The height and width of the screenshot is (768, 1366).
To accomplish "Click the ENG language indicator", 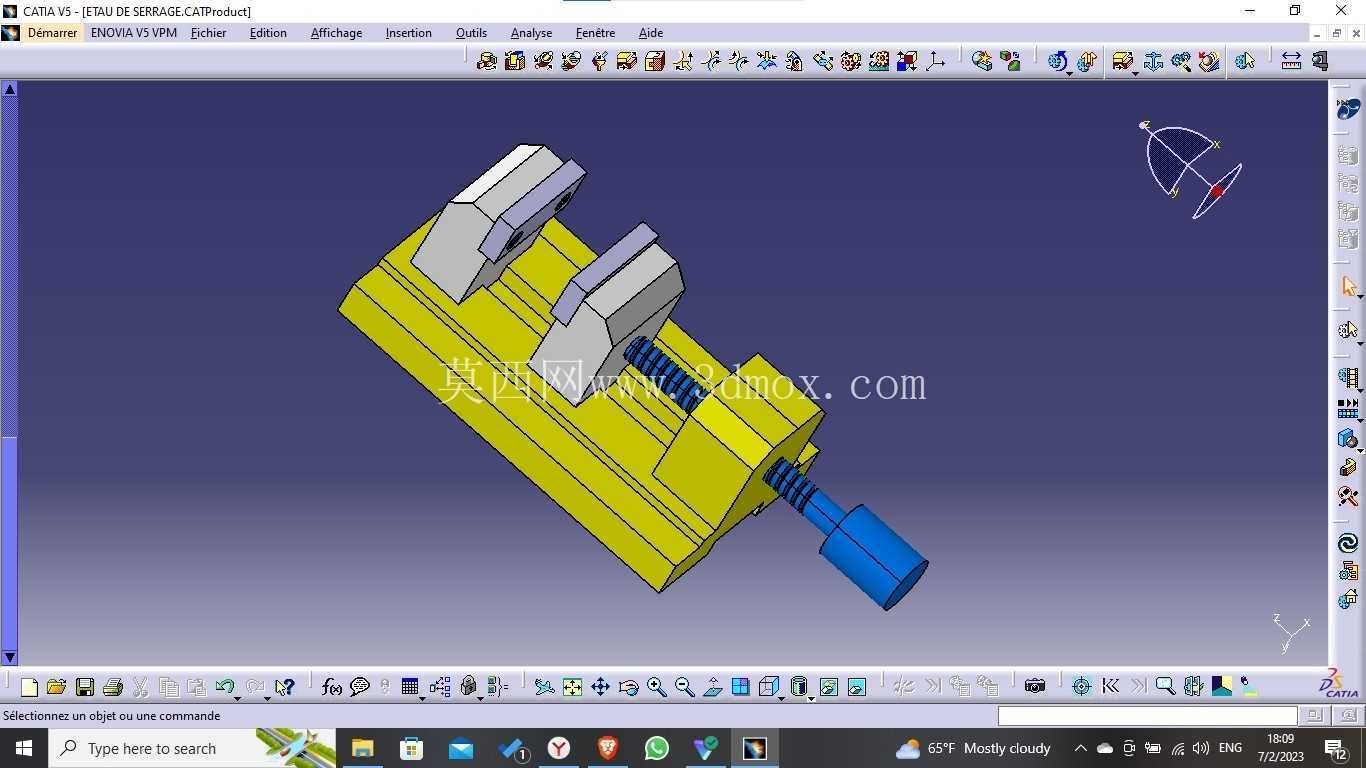I will (1231, 748).
